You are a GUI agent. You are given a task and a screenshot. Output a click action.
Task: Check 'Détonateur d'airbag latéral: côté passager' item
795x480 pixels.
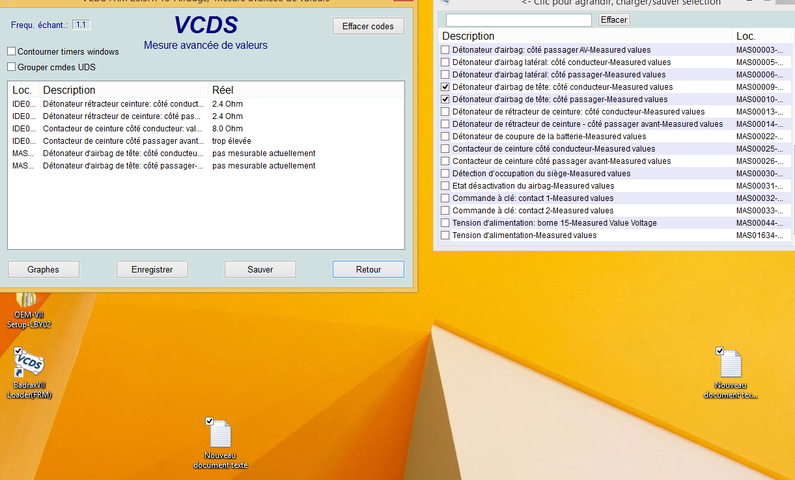pos(445,75)
